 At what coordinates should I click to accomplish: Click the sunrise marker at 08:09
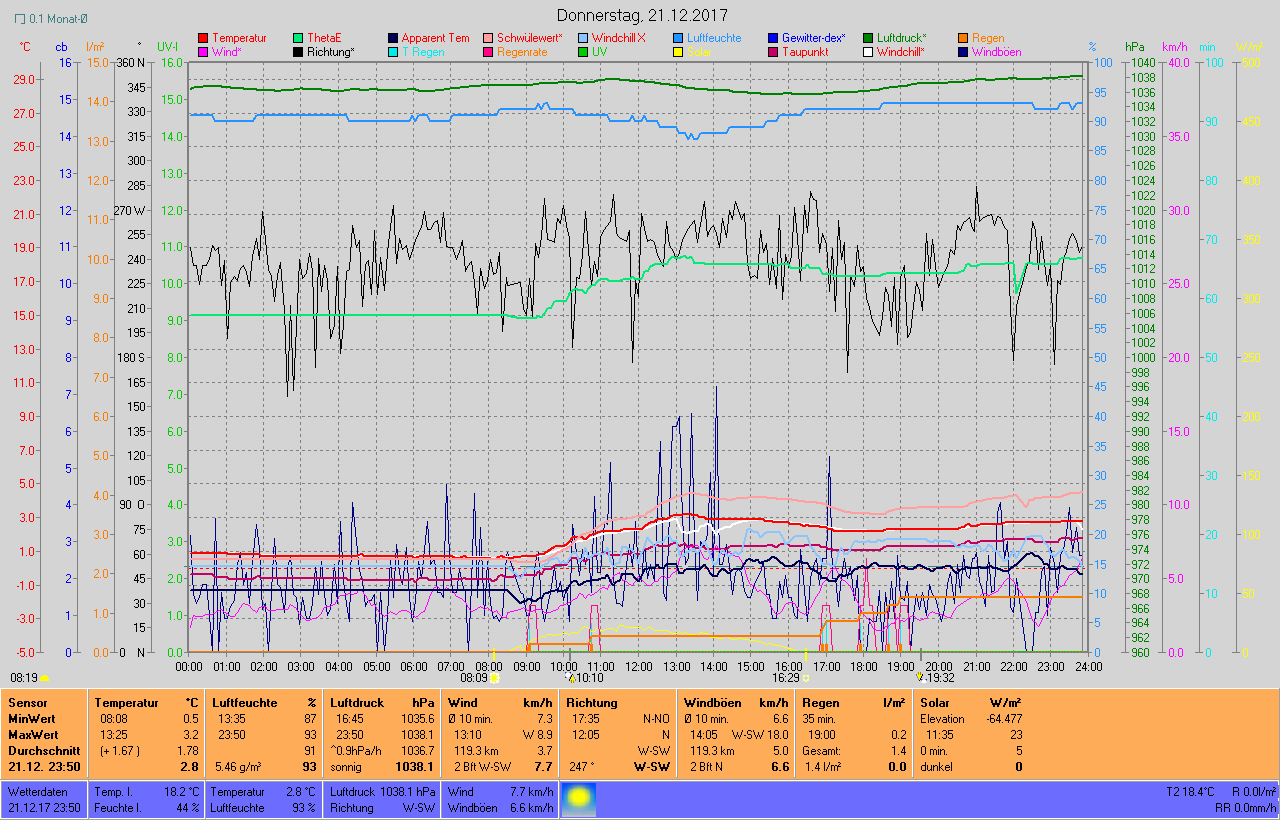point(494,677)
